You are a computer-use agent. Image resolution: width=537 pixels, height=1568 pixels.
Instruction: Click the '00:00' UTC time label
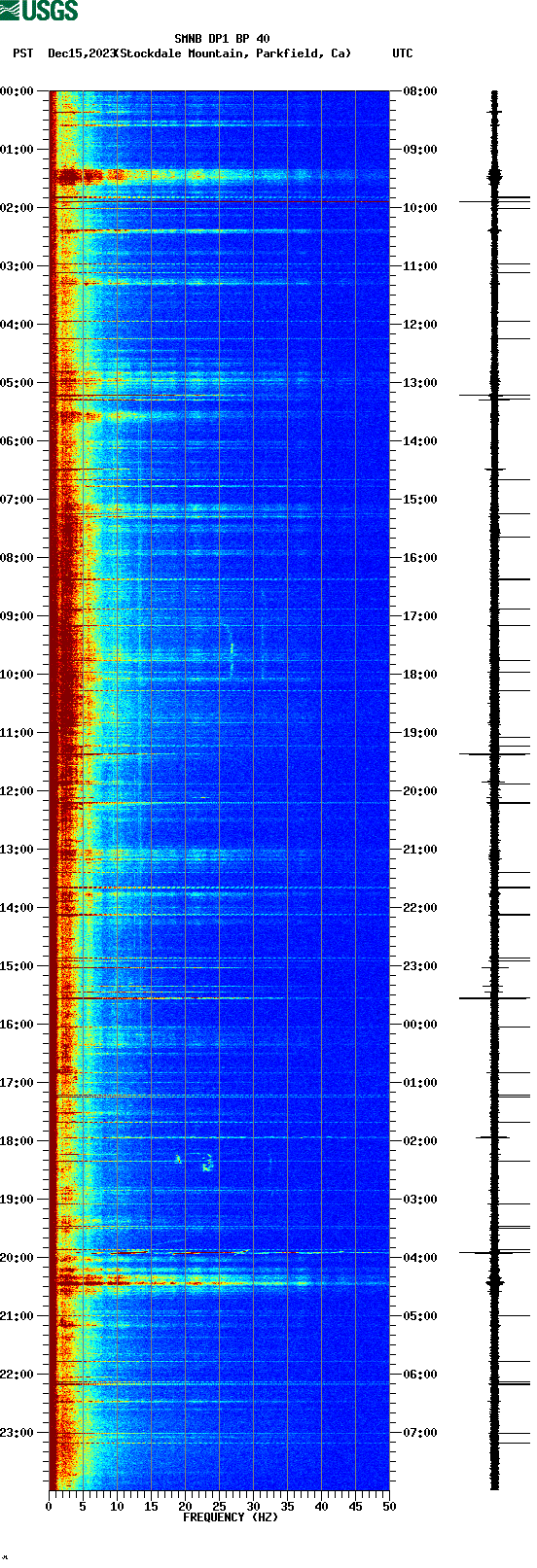pyautogui.click(x=419, y=1025)
